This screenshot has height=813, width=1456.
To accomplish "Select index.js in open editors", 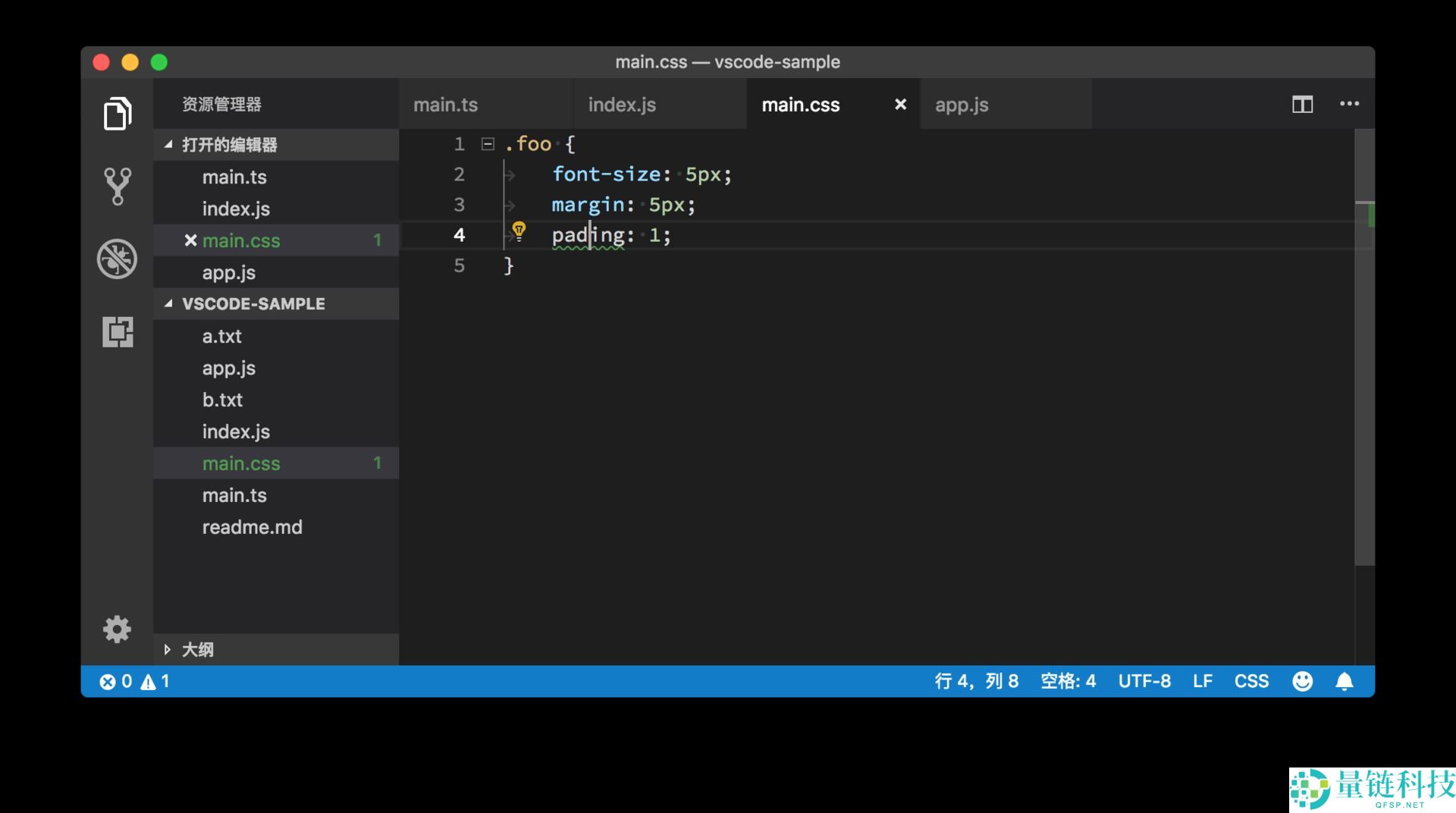I will click(276, 209).
